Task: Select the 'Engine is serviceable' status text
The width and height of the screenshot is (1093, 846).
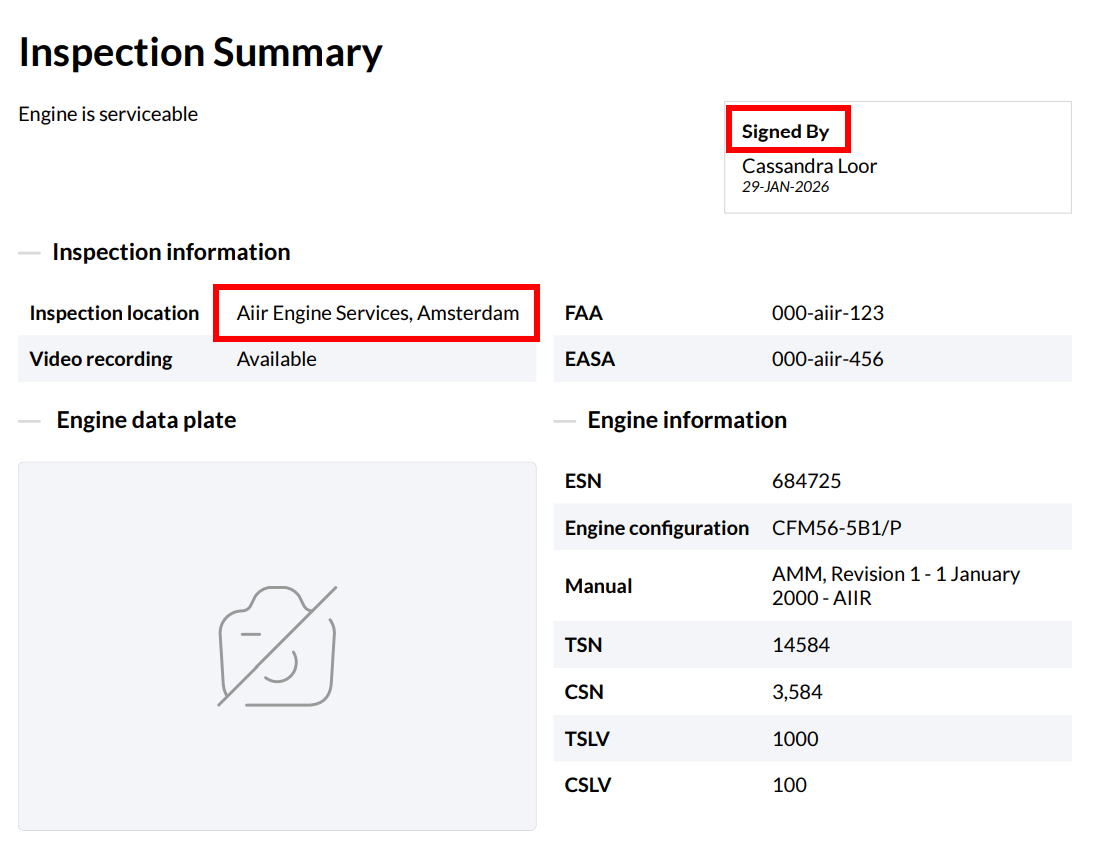Action: (x=108, y=114)
